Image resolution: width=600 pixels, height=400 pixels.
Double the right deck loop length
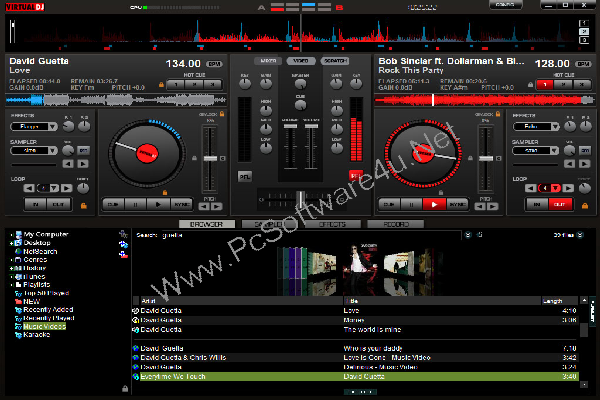(568, 188)
